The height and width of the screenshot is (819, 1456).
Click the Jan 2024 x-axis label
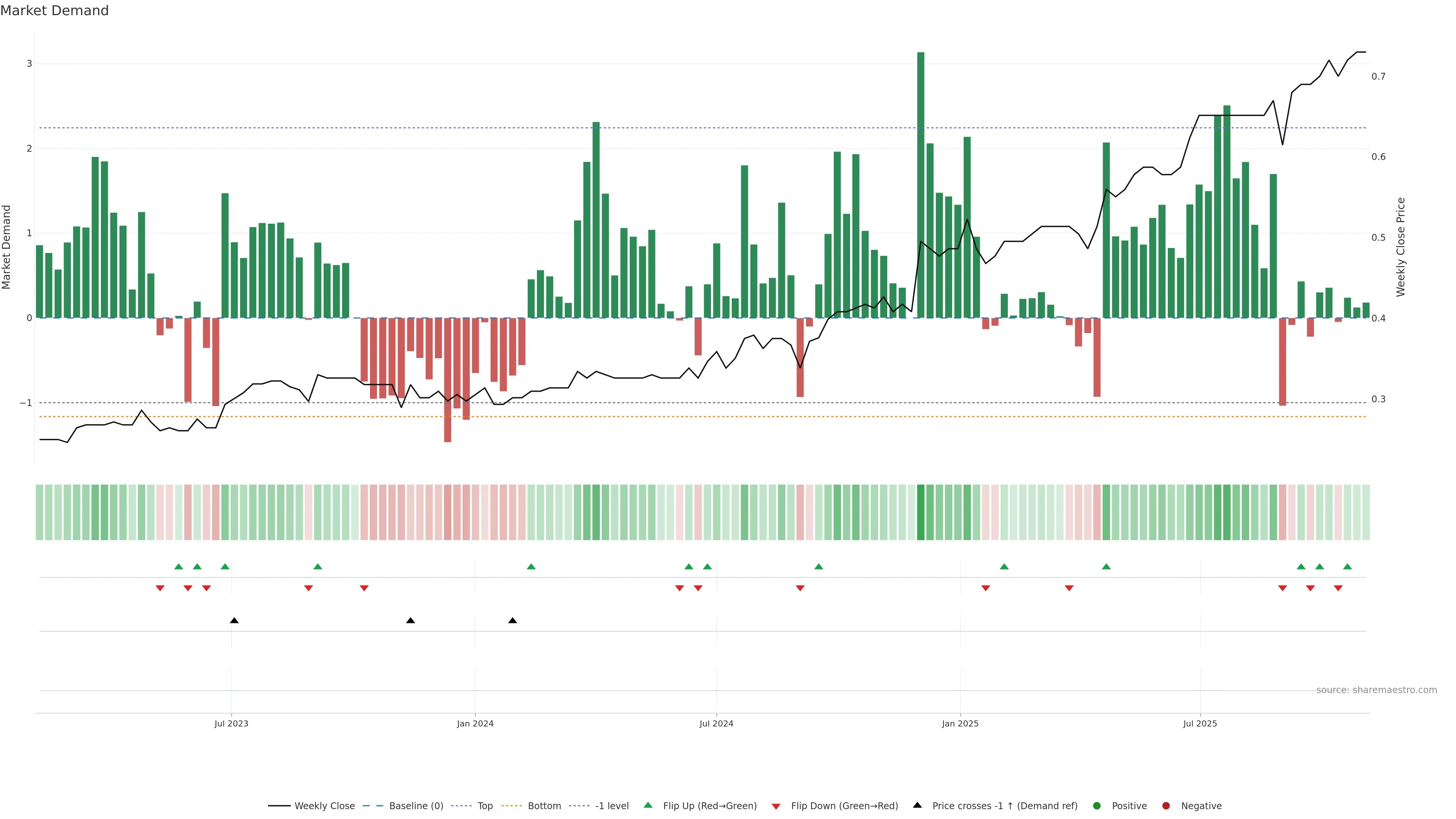click(475, 723)
